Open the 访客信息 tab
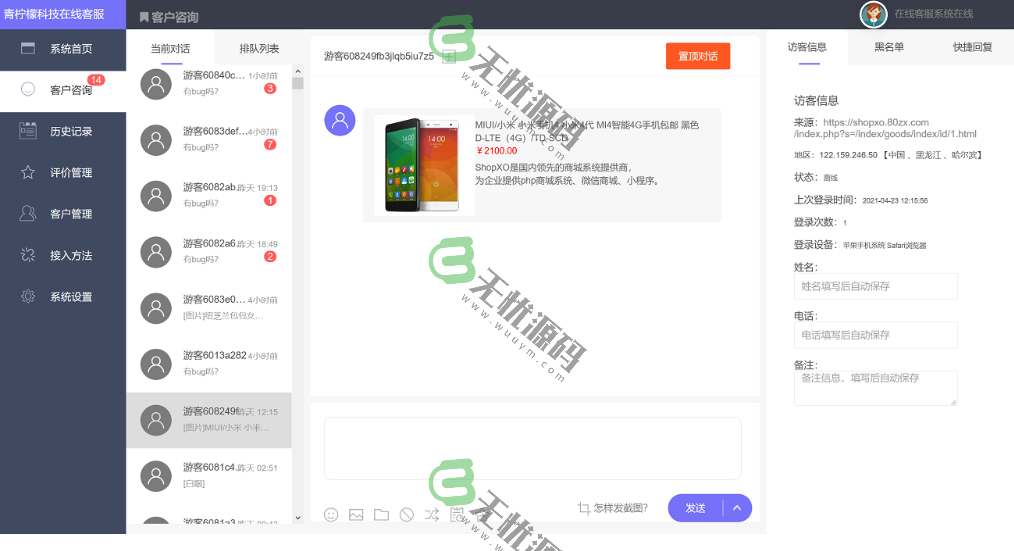This screenshot has height=551, width=1014. coord(807,47)
